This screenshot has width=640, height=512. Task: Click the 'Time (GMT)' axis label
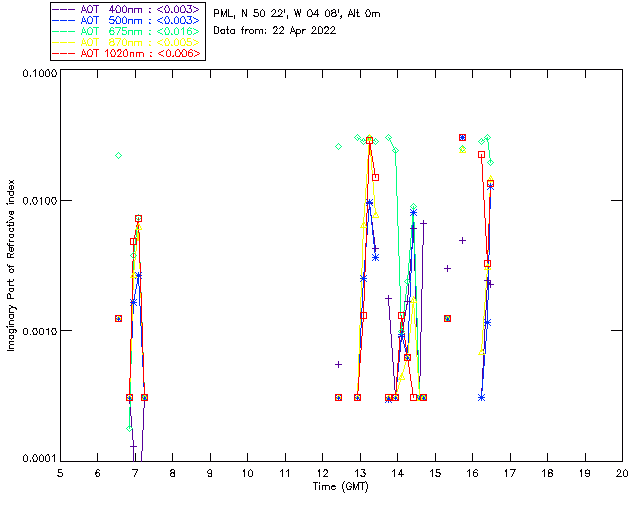(x=341, y=487)
